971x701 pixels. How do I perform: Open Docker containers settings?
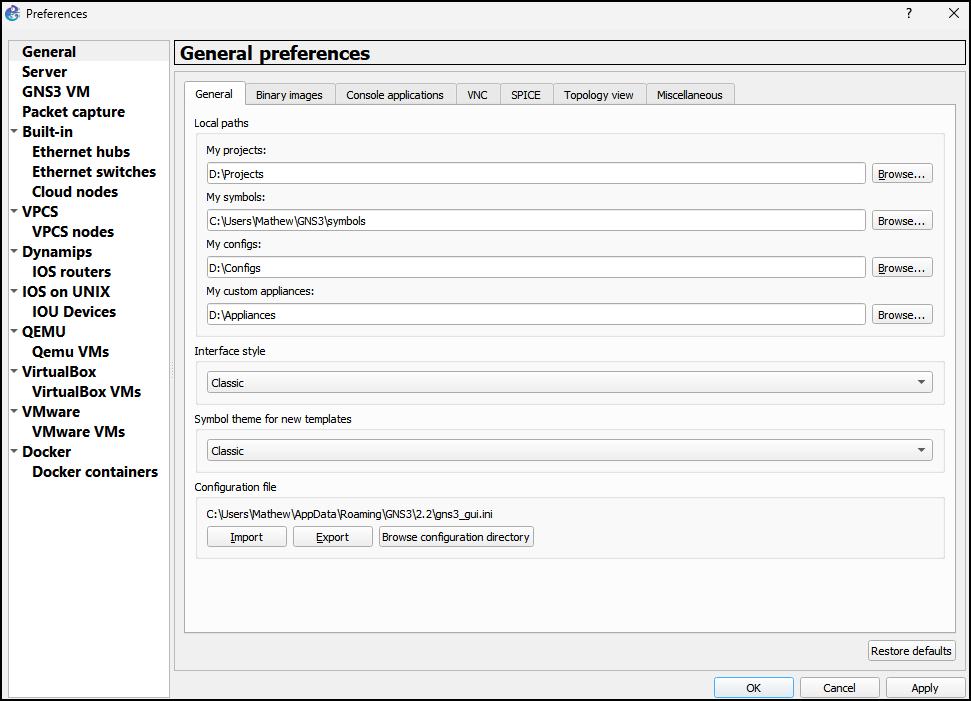[x=95, y=471]
